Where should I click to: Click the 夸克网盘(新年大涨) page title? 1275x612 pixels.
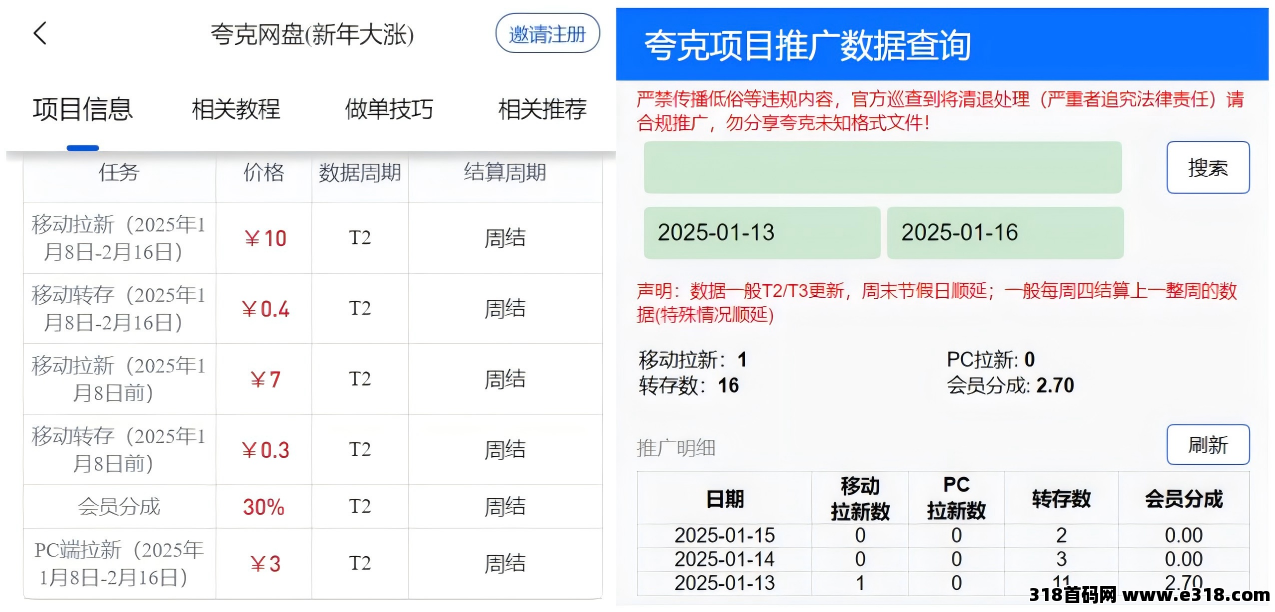pyautogui.click(x=312, y=35)
